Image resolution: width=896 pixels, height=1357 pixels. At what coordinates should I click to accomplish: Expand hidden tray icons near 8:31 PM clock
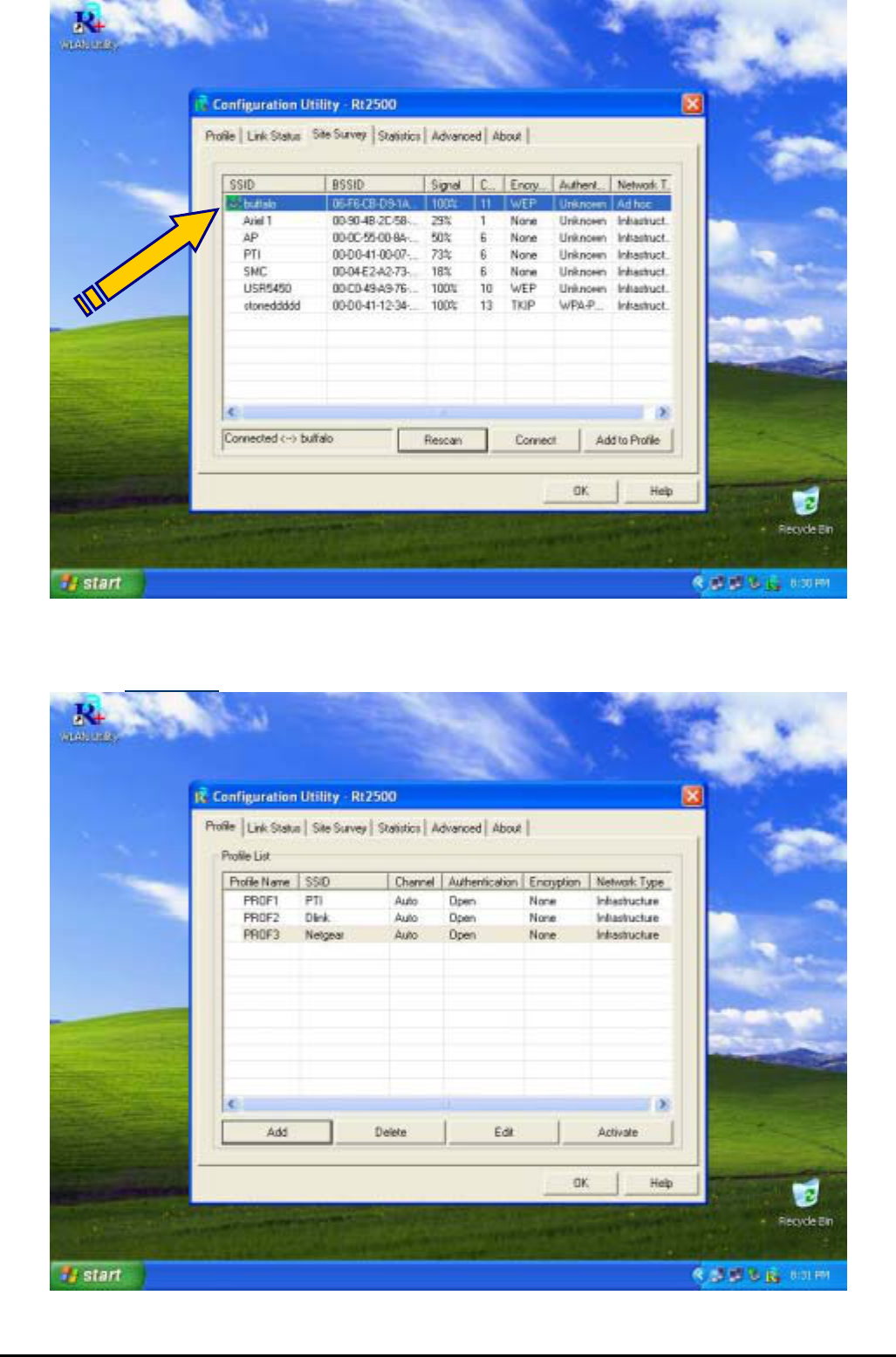[x=699, y=1276]
